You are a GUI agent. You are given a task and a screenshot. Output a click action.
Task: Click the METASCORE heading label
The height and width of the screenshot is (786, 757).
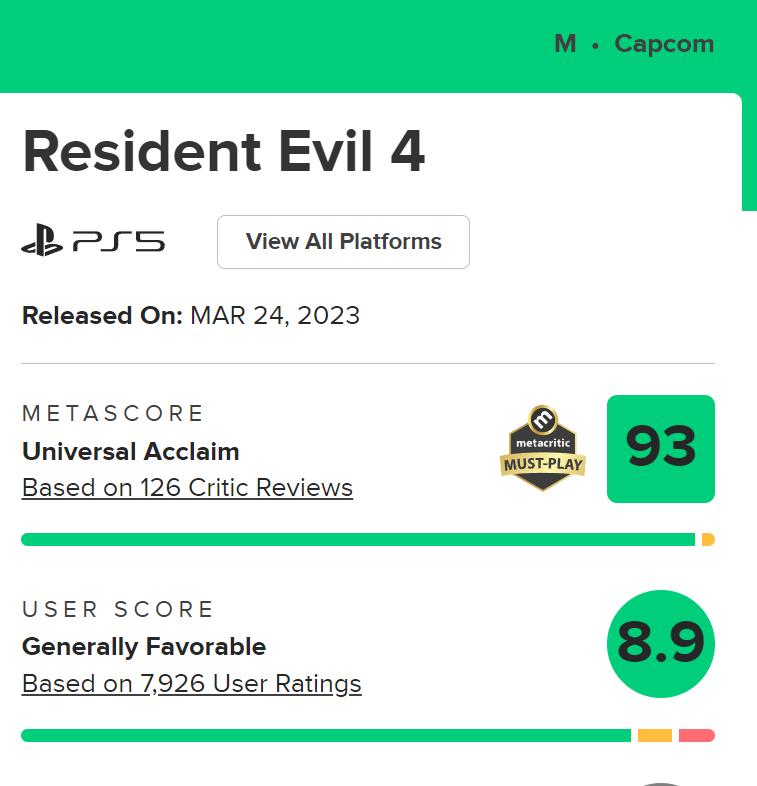(113, 413)
